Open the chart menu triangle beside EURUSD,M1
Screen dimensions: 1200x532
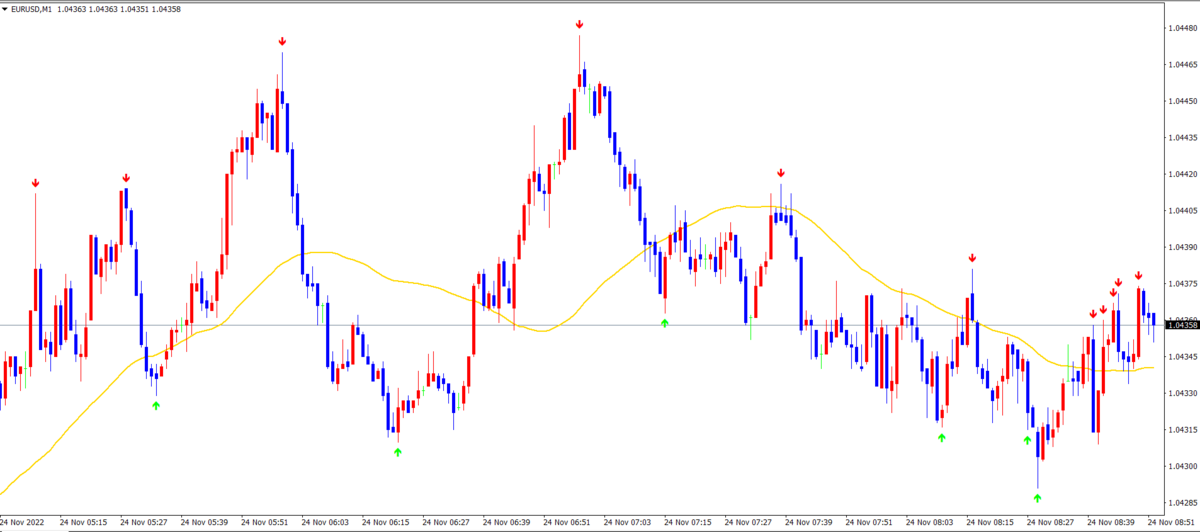6,10
